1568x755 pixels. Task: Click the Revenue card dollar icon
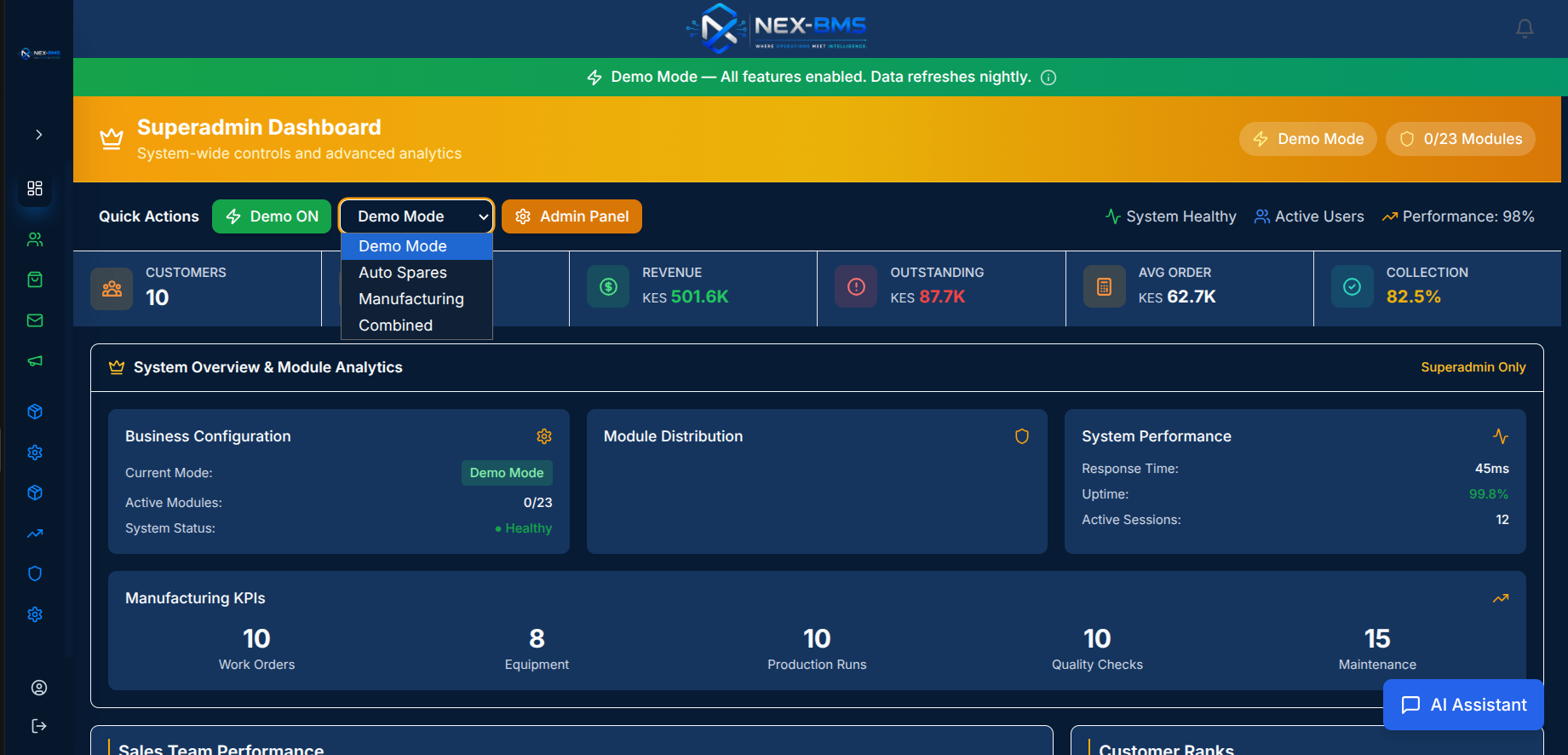[x=608, y=287]
